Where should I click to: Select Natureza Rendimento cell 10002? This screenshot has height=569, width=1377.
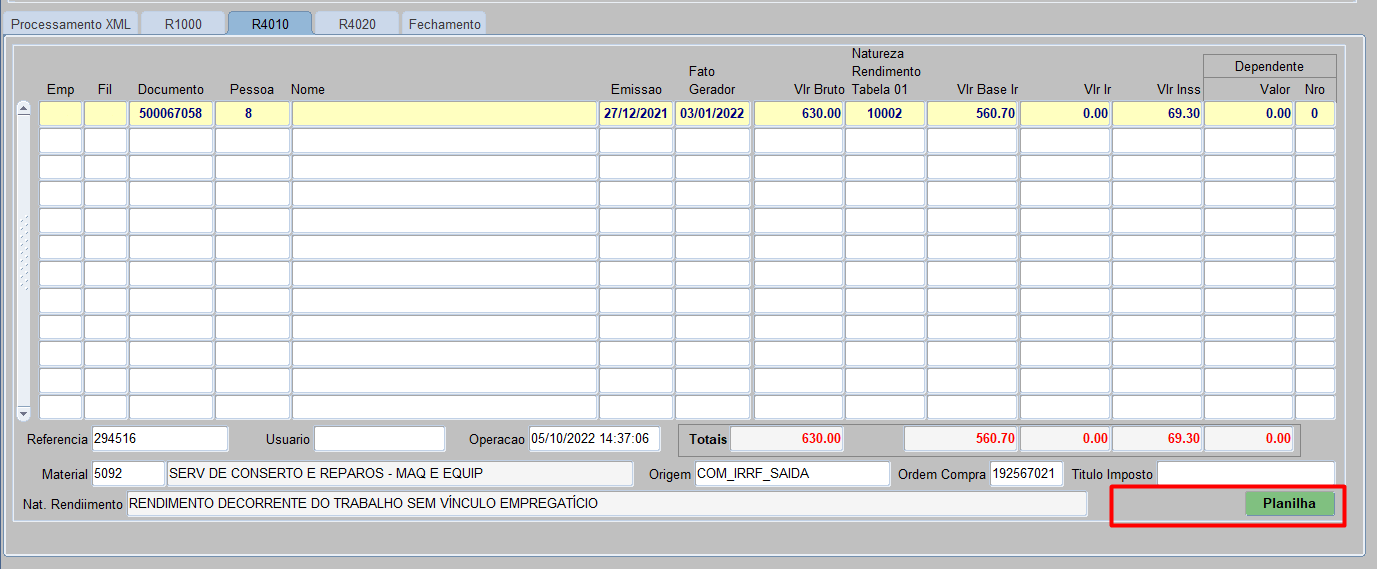(x=884, y=114)
